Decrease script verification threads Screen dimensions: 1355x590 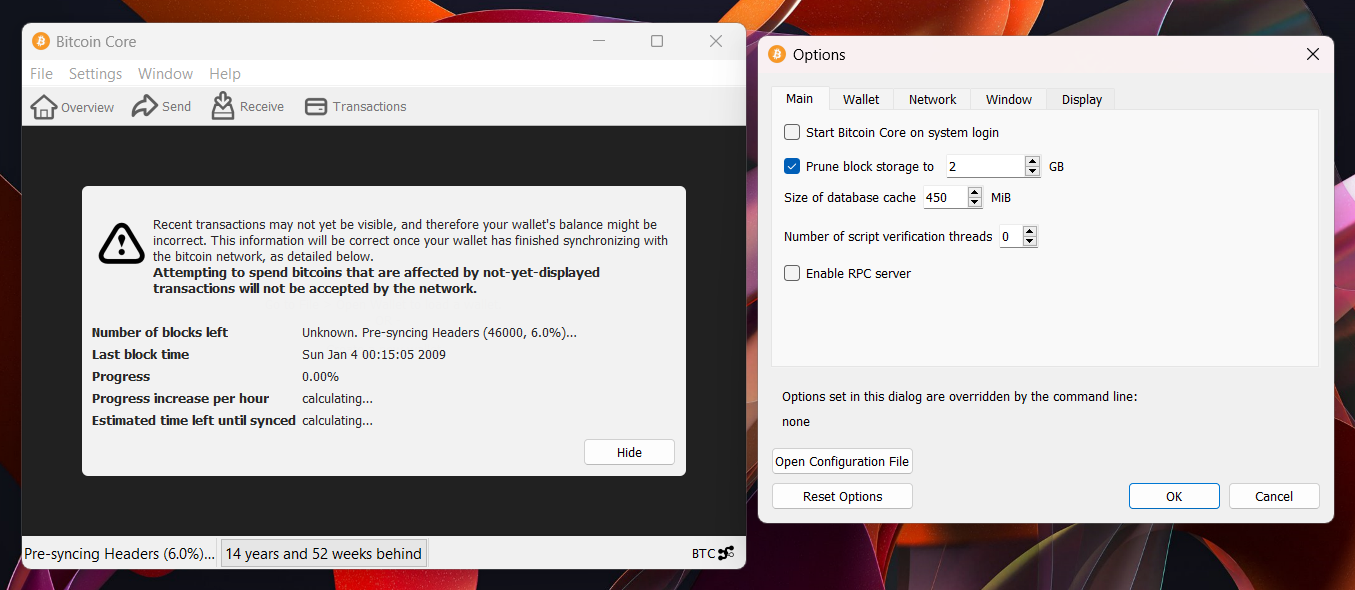point(1030,242)
